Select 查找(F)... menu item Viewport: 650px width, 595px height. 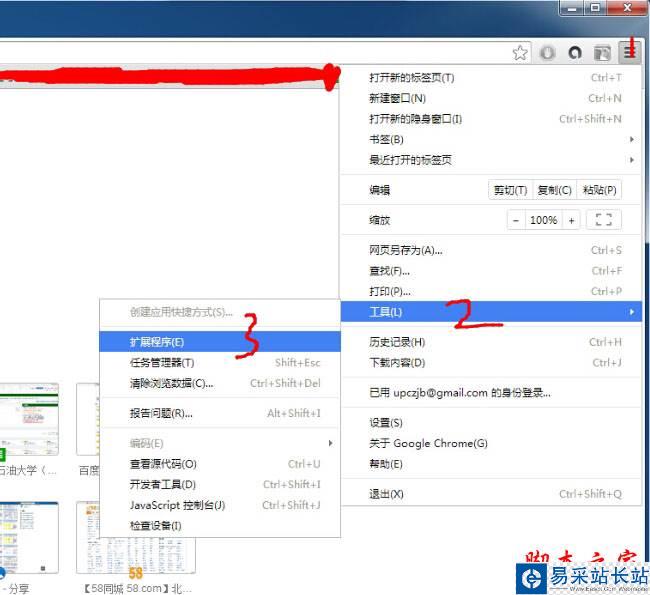coord(491,271)
